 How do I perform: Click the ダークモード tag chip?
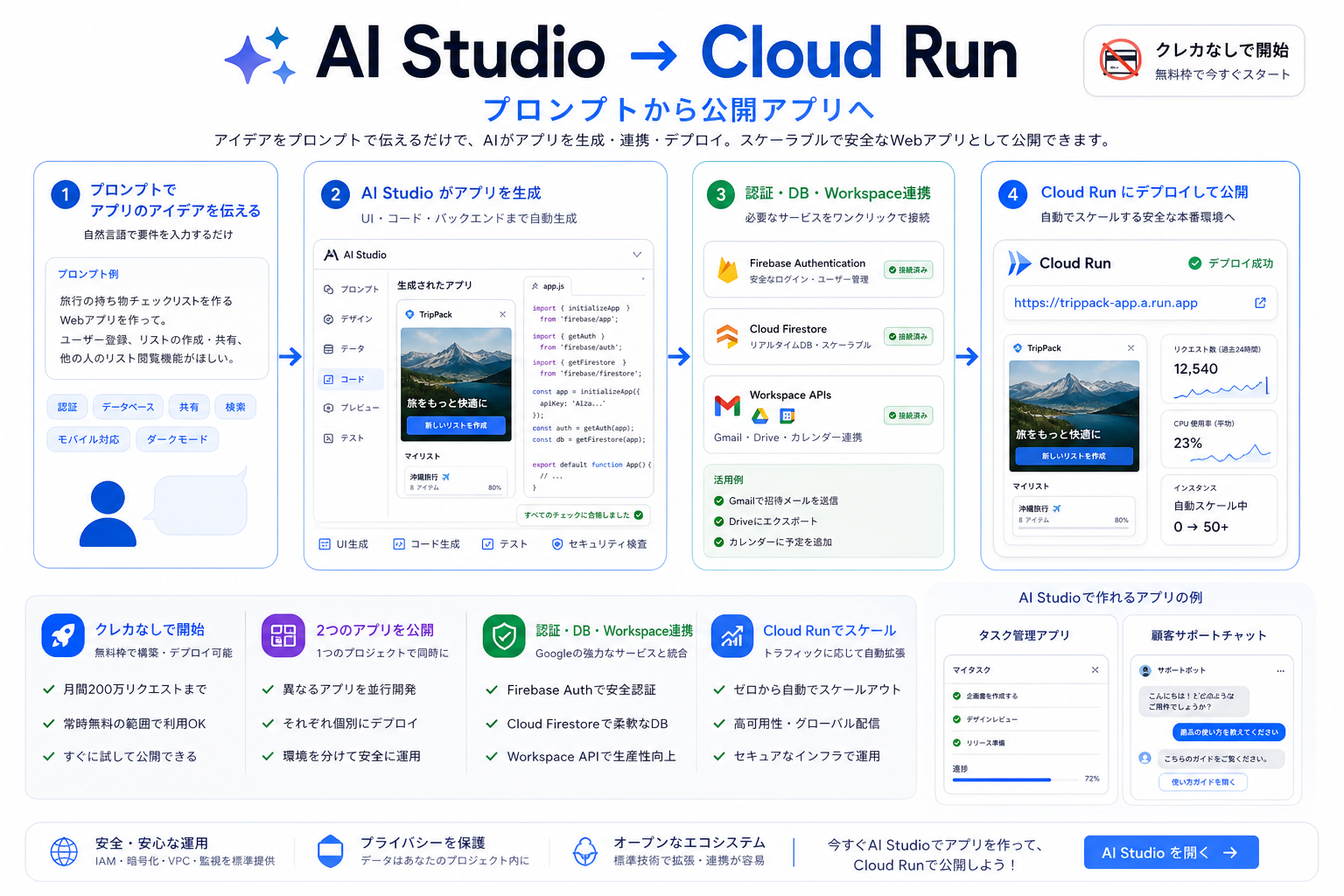click(x=178, y=439)
